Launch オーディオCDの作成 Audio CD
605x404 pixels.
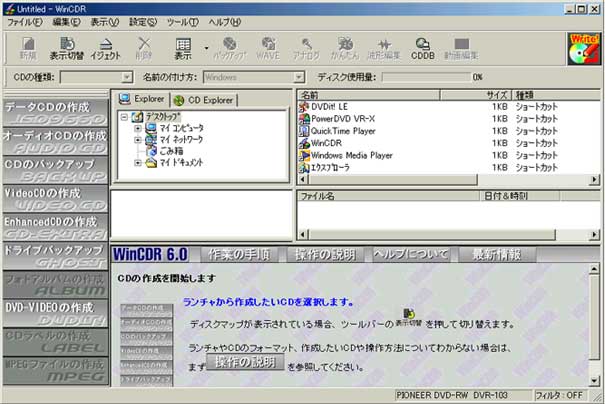tap(56, 142)
